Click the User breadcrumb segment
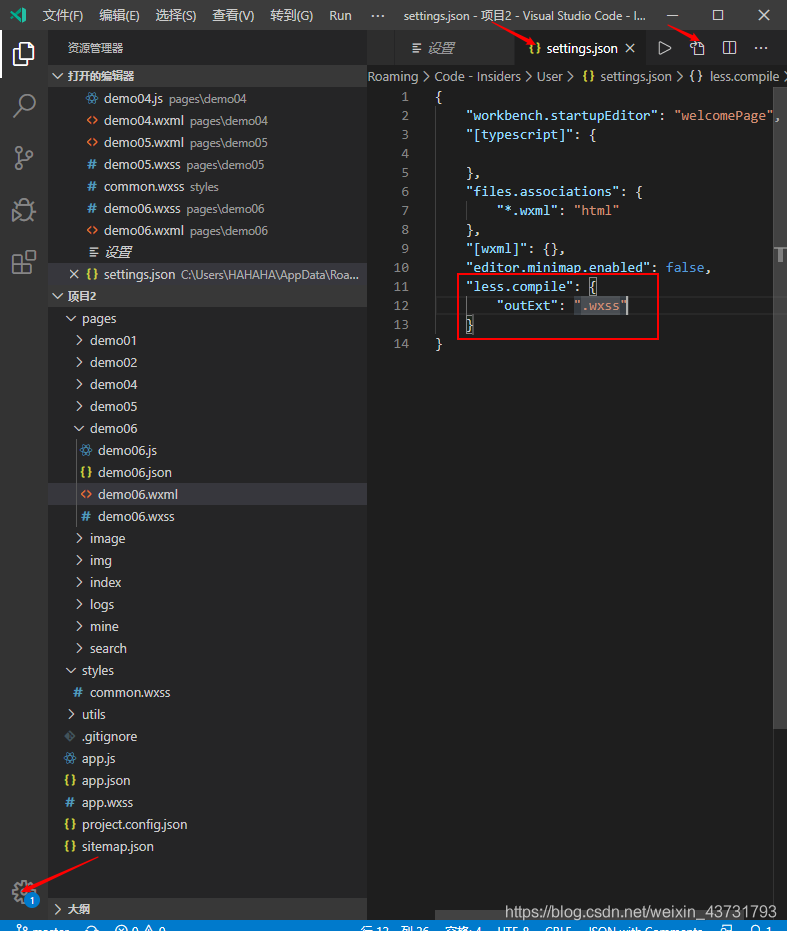This screenshot has width=787, height=931. (x=549, y=77)
